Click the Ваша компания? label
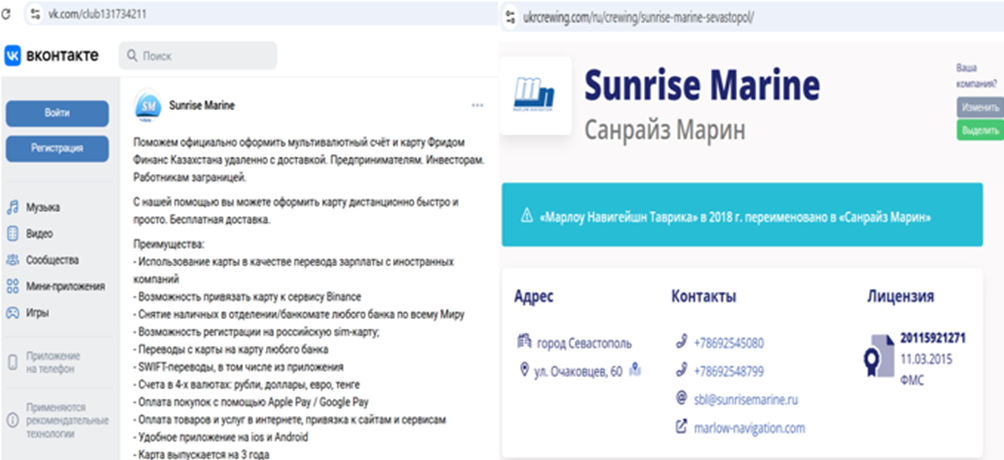The image size is (1004, 460). tap(976, 75)
